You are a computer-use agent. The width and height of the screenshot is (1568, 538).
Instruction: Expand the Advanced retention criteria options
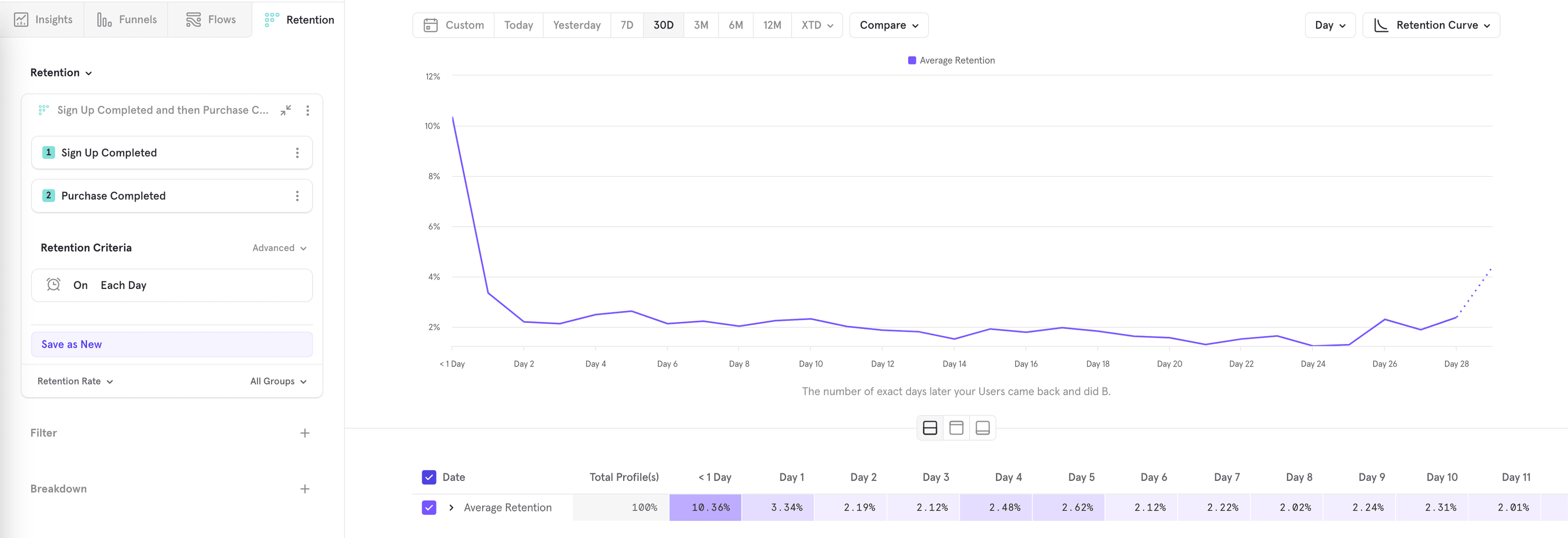coord(278,248)
